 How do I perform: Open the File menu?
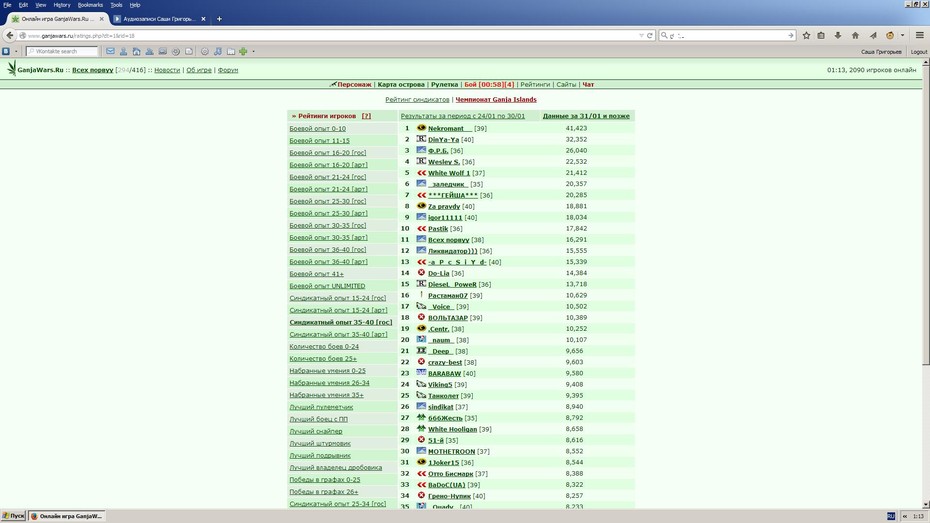[x=7, y=5]
